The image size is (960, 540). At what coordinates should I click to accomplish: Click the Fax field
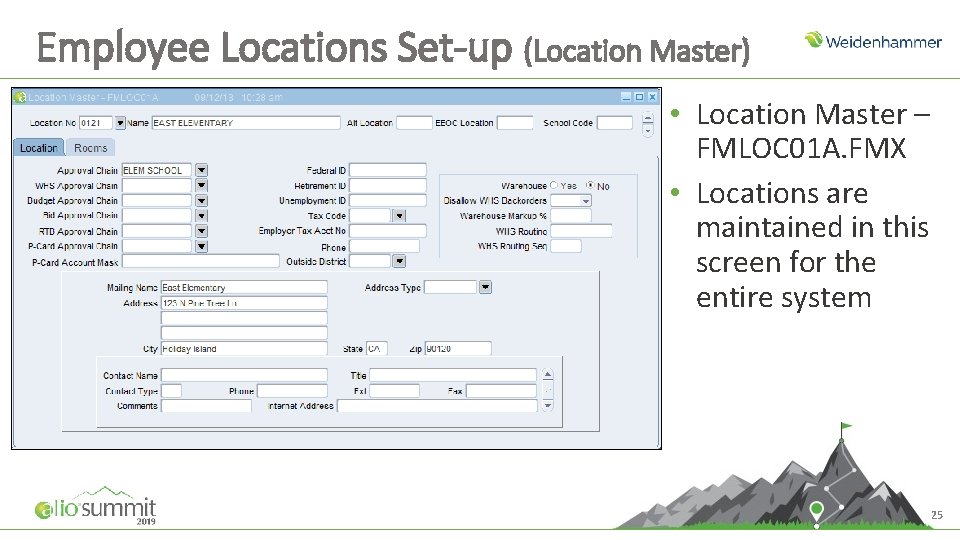coord(501,391)
